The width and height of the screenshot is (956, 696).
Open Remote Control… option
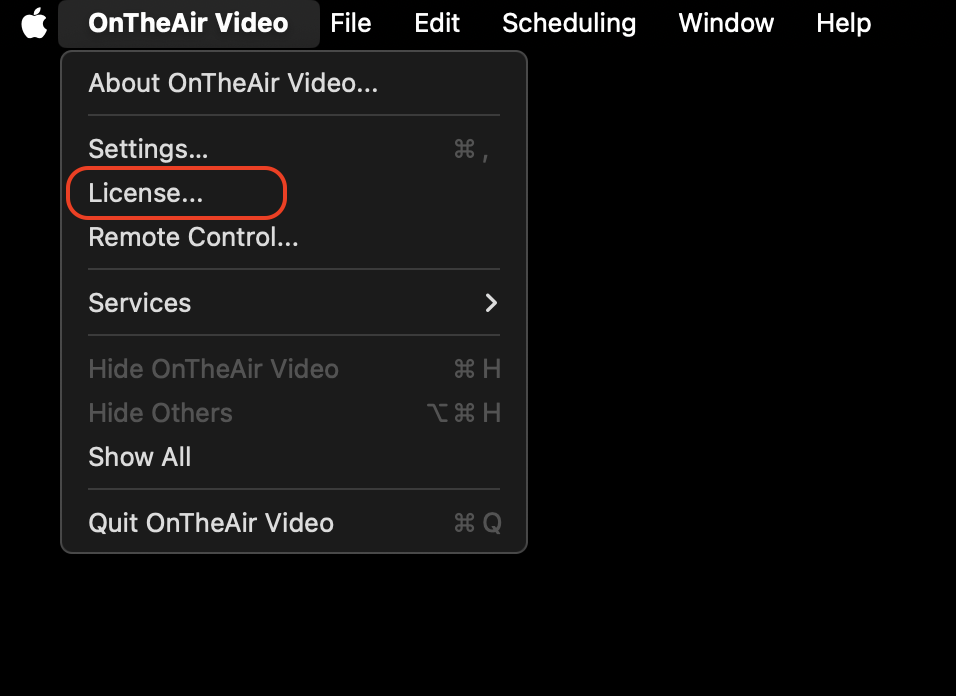pos(294,237)
